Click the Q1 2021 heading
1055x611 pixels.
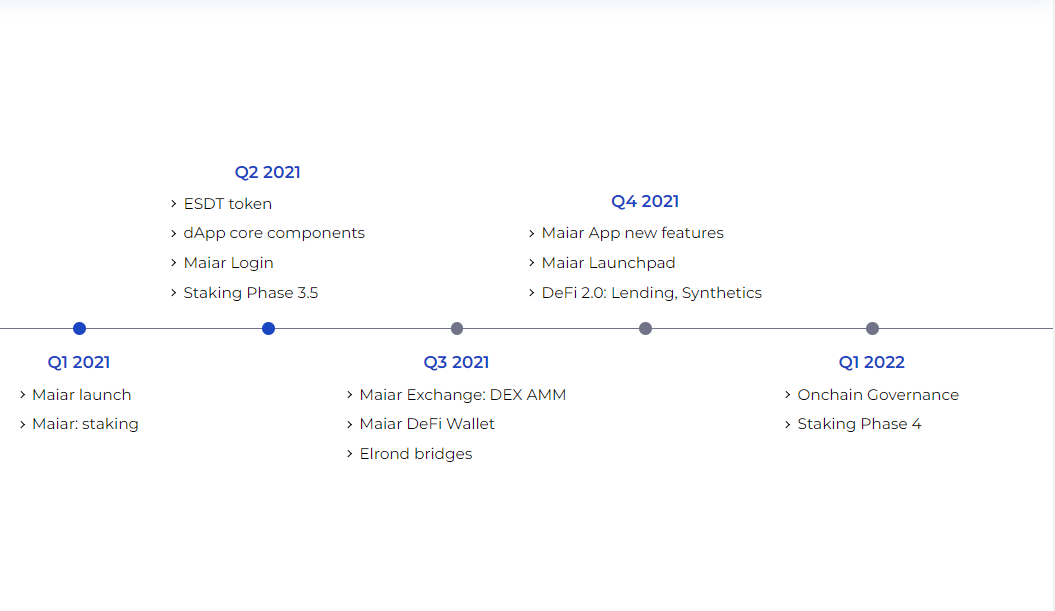79,362
